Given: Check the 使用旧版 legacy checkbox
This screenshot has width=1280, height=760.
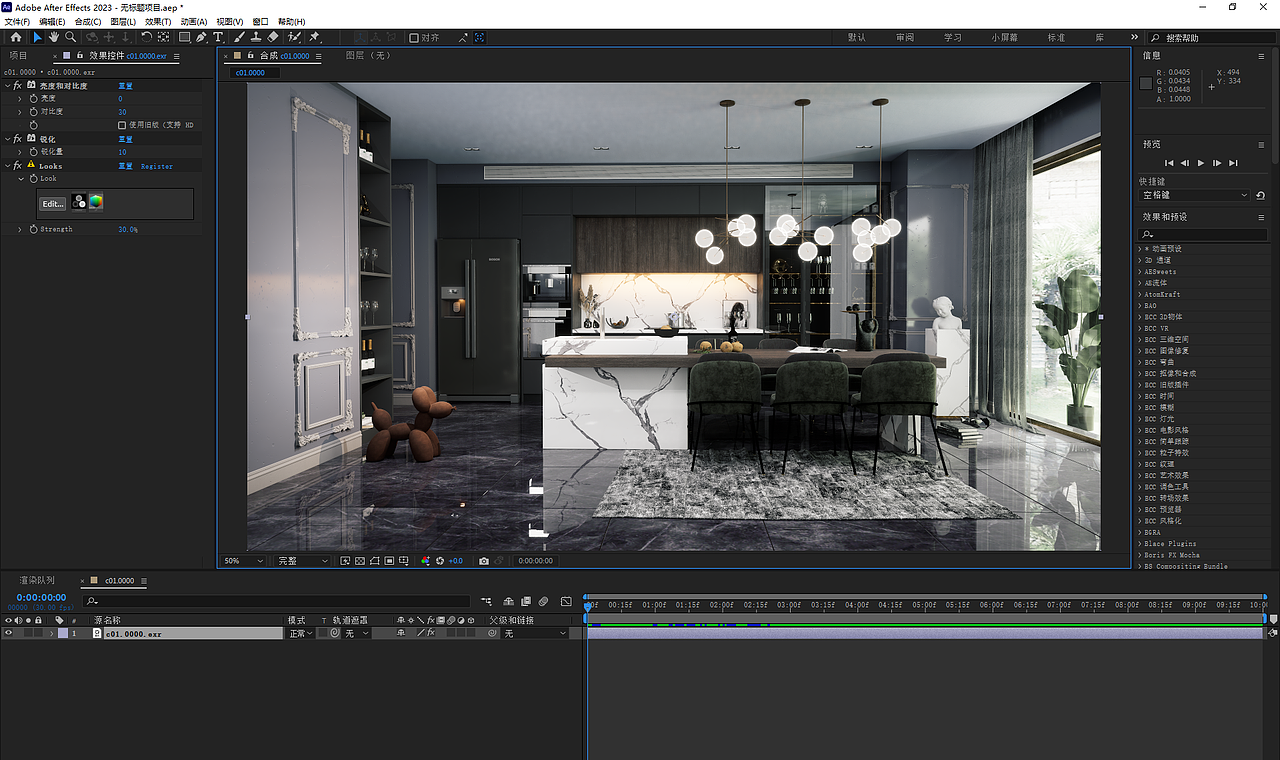Looking at the screenshot, I should pos(122,125).
